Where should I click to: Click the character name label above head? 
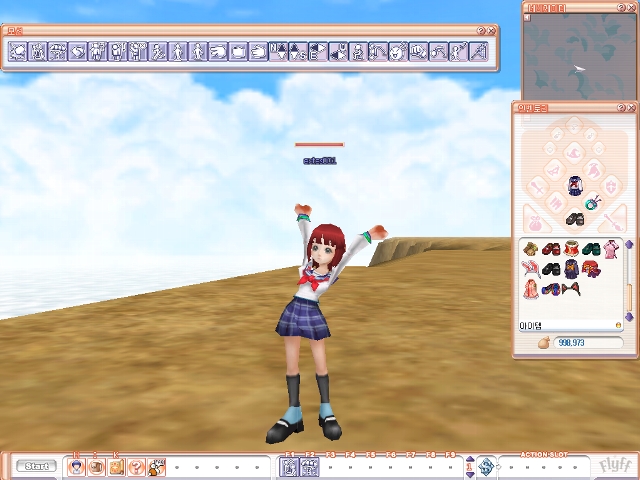click(x=320, y=161)
